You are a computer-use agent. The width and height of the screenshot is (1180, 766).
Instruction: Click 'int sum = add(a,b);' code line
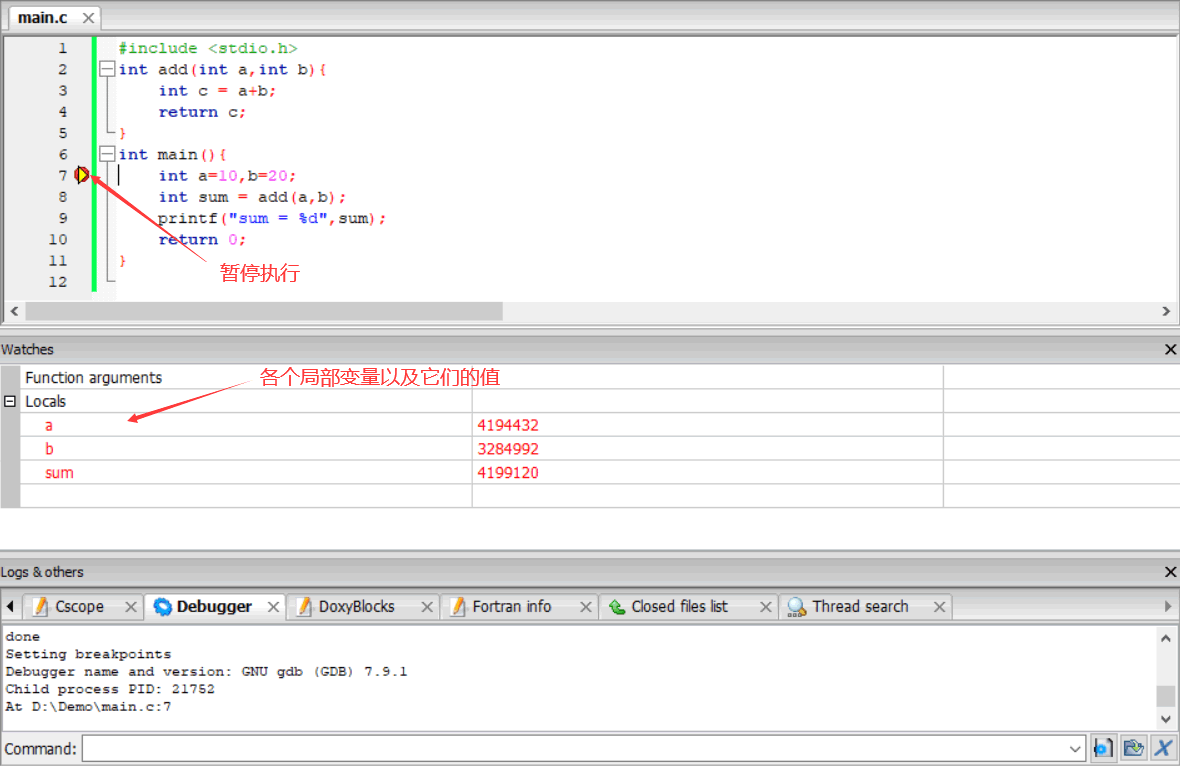252,197
